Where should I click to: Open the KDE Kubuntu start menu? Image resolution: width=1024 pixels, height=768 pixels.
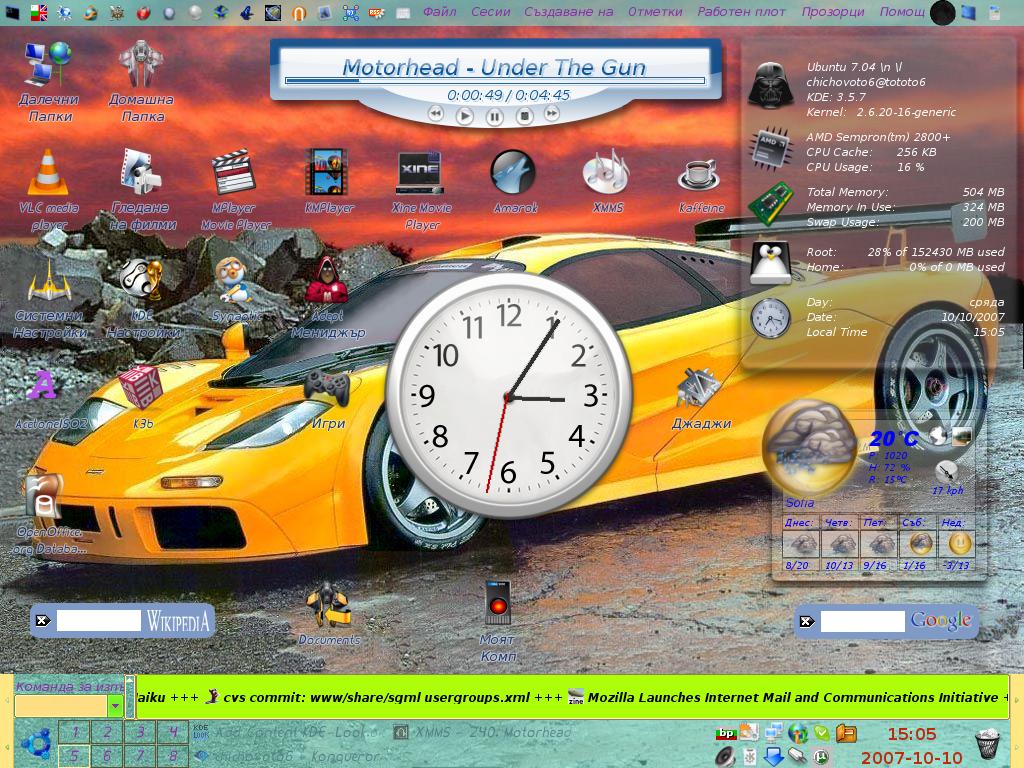[x=36, y=744]
